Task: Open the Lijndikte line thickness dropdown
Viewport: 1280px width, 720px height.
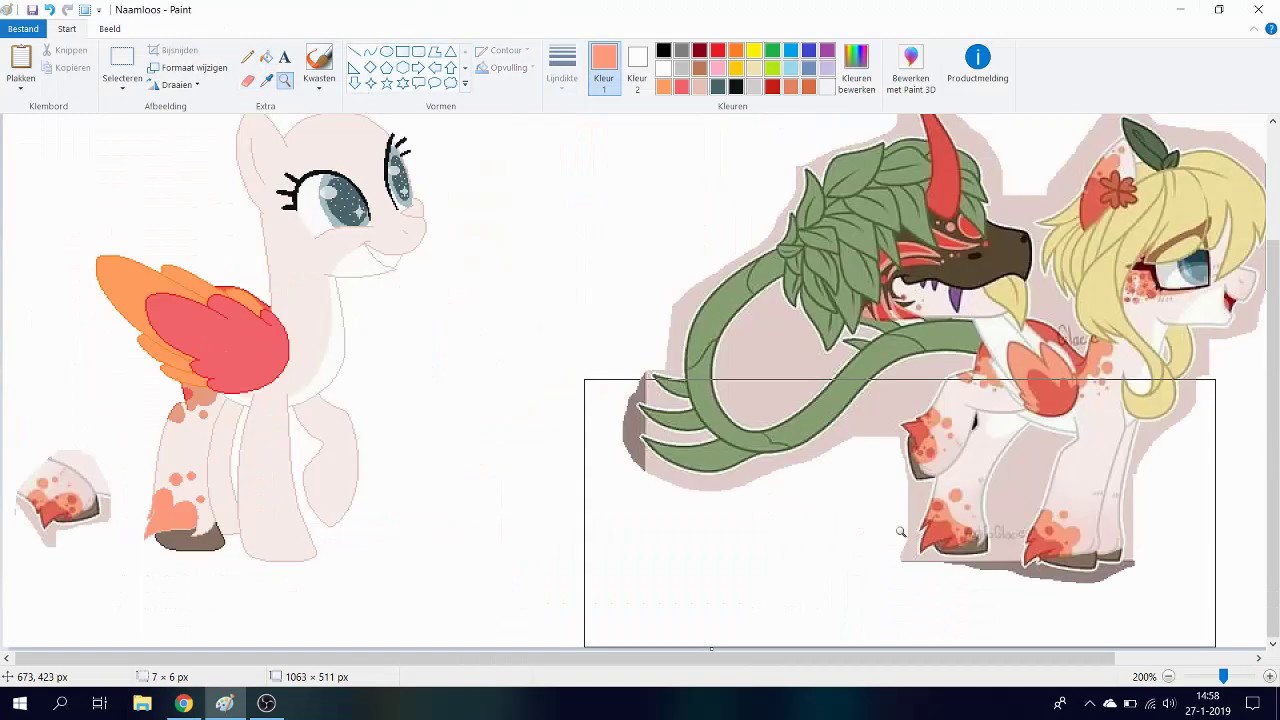Action: tap(562, 69)
